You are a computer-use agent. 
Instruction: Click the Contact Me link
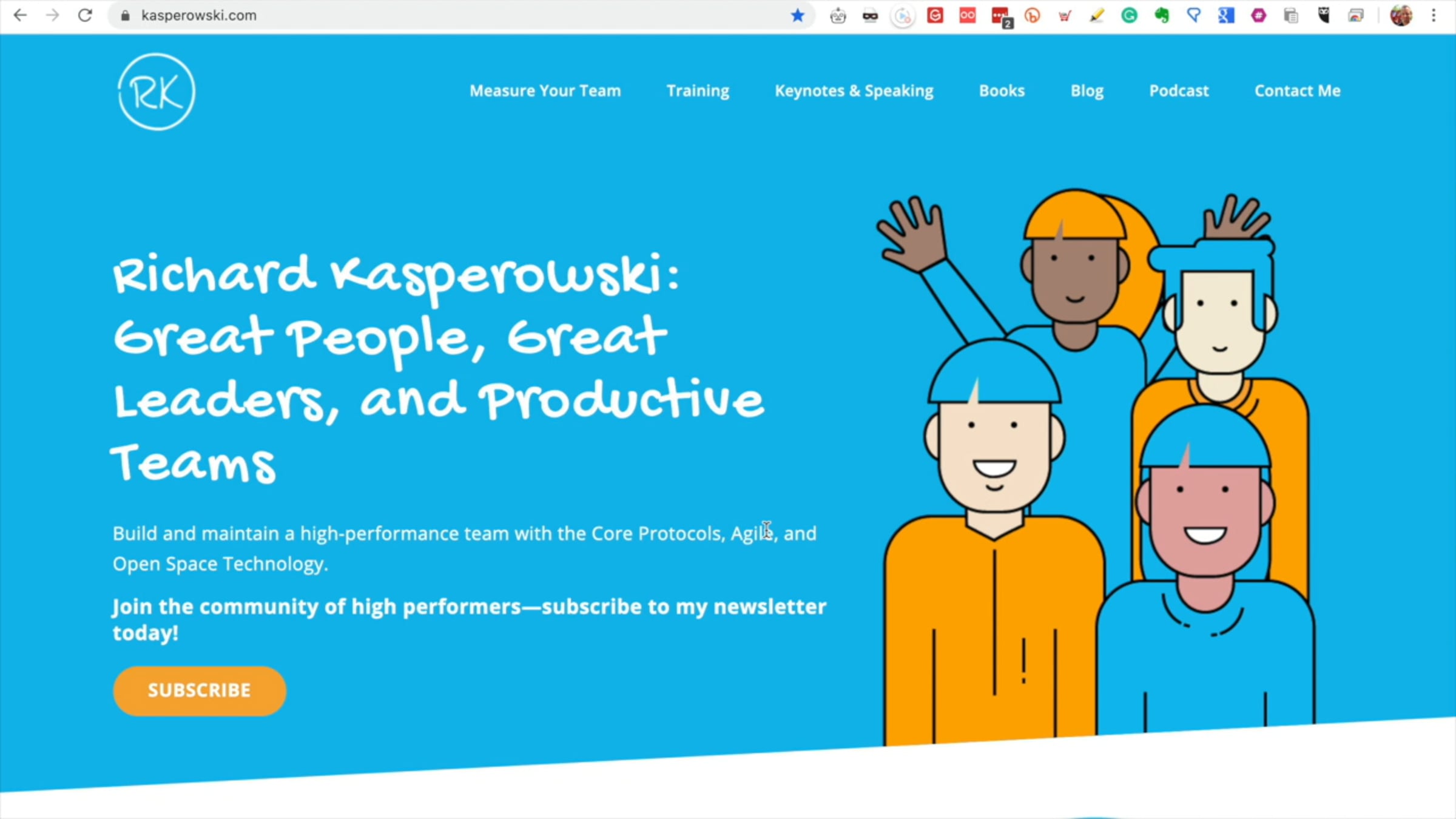coord(1297,91)
